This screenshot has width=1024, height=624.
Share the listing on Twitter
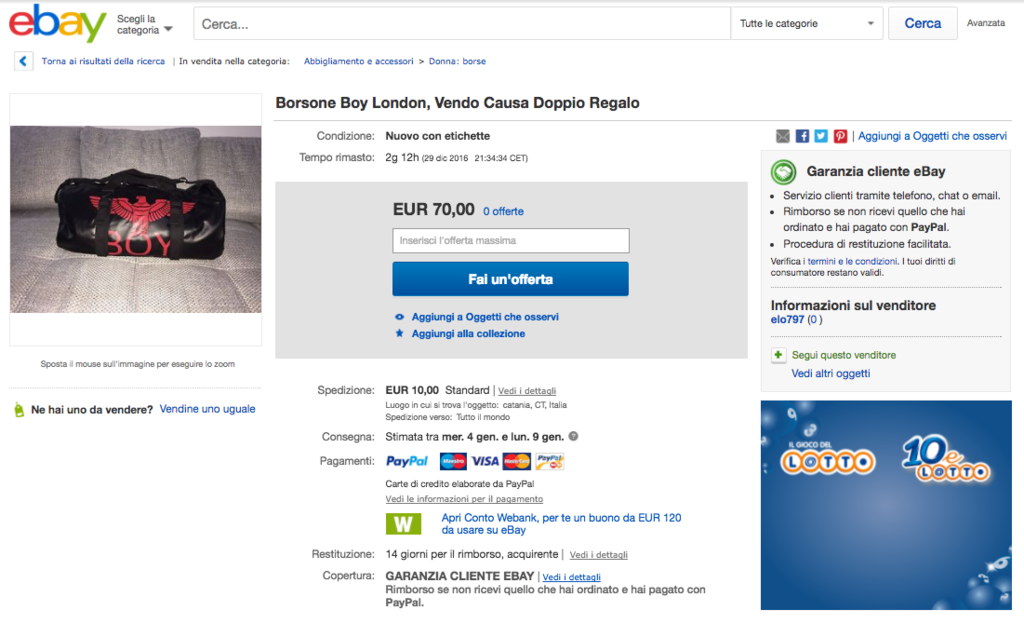(x=821, y=136)
